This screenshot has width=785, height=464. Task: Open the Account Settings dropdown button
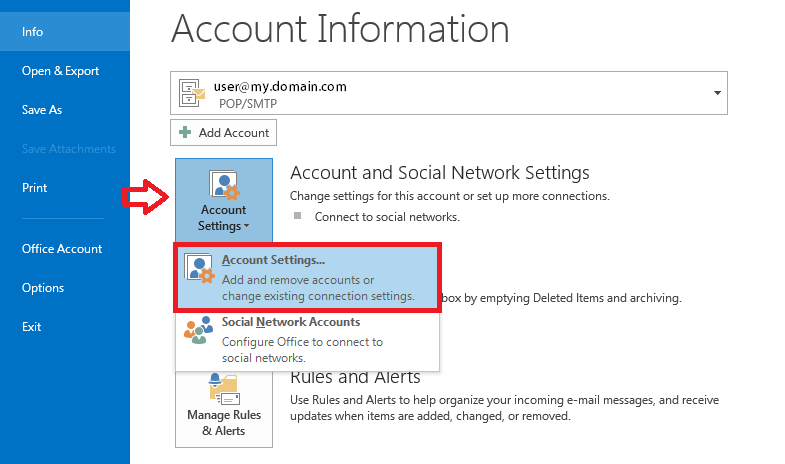(224, 201)
